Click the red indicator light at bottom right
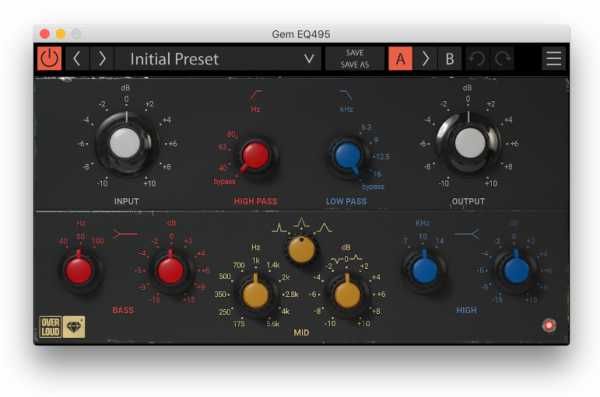600x397 pixels. point(549,325)
